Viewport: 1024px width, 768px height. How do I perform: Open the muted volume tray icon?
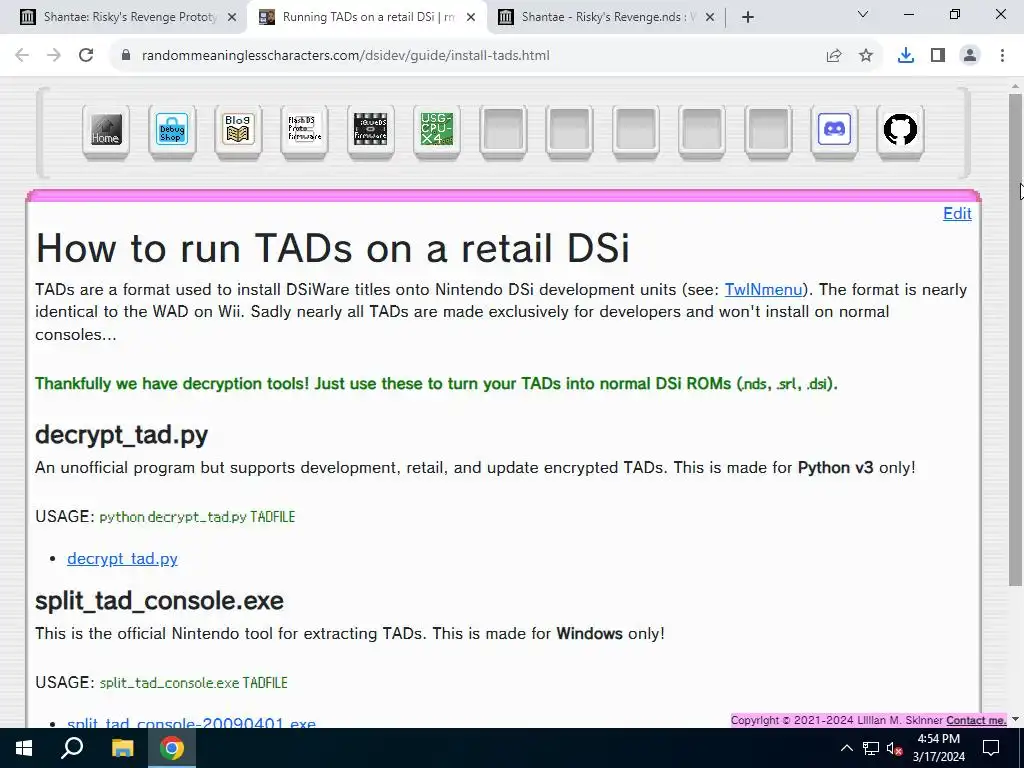coord(894,748)
